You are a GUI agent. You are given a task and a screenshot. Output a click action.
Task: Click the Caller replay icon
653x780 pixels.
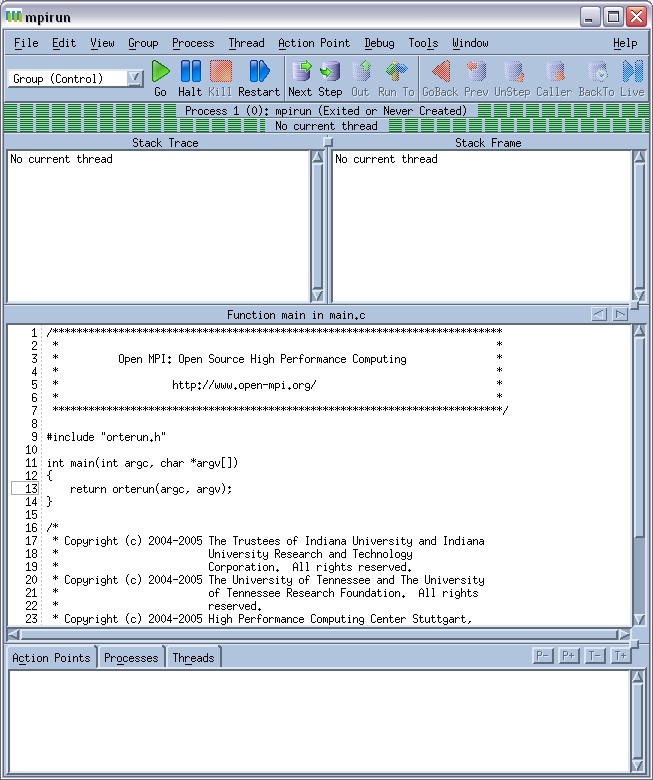pyautogui.click(x=555, y=71)
